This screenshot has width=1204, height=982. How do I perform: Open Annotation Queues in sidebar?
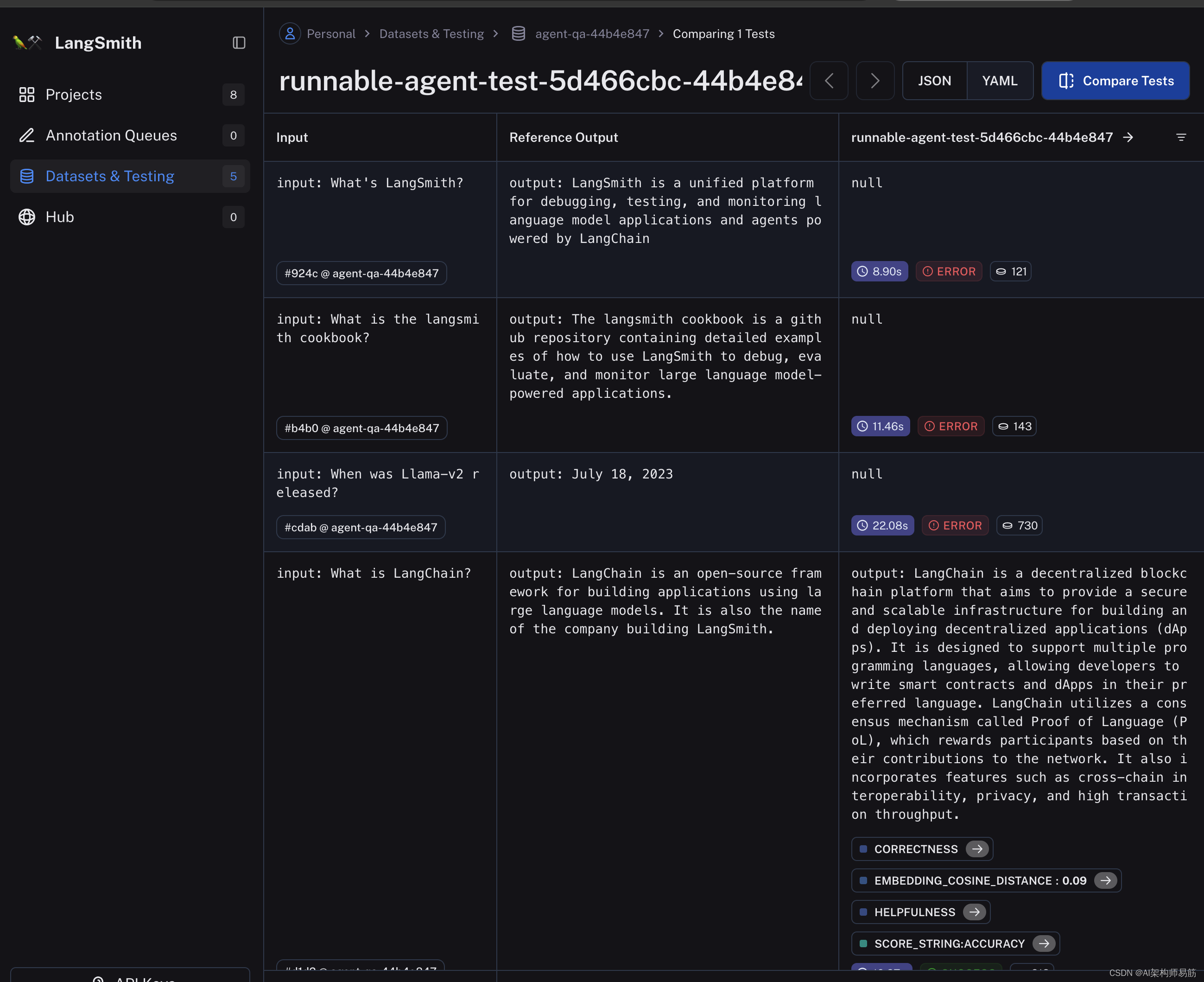pyautogui.click(x=130, y=135)
